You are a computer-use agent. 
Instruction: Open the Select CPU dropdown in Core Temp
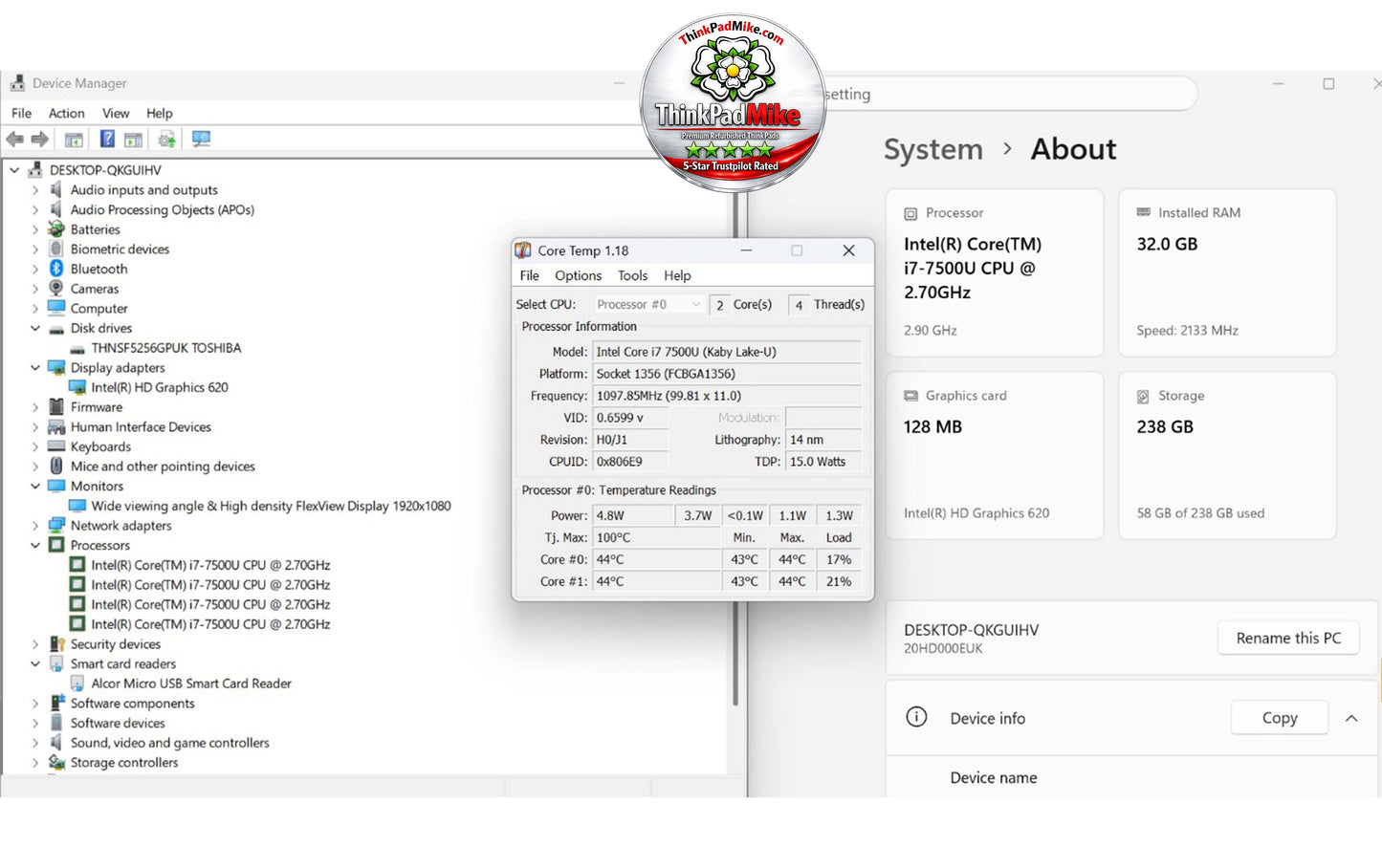point(647,304)
